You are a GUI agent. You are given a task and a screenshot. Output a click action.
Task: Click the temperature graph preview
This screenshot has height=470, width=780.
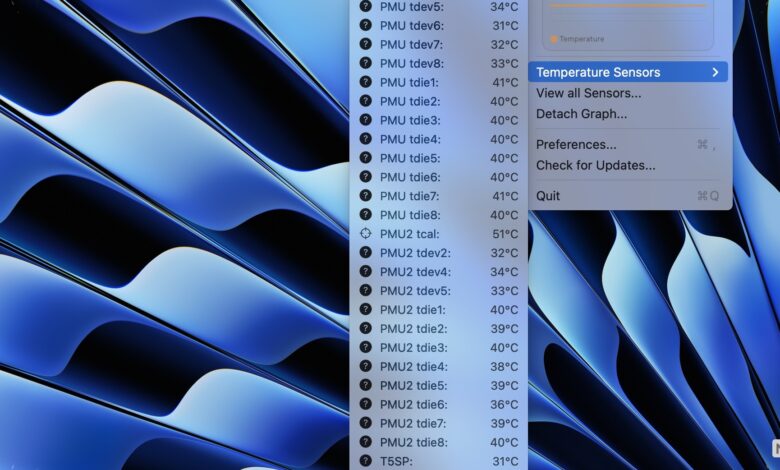tap(628, 24)
